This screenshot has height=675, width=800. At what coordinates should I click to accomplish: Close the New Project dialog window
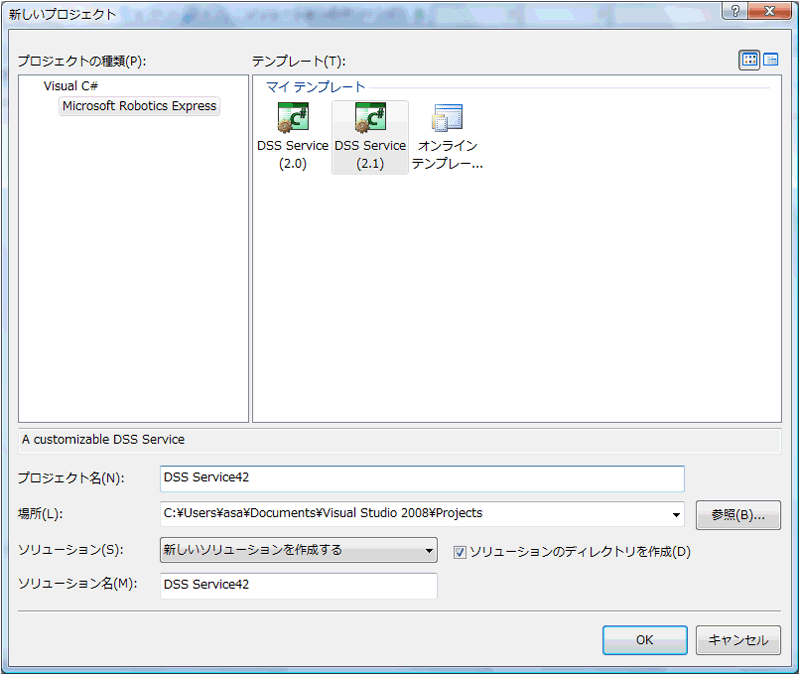pyautogui.click(x=769, y=11)
